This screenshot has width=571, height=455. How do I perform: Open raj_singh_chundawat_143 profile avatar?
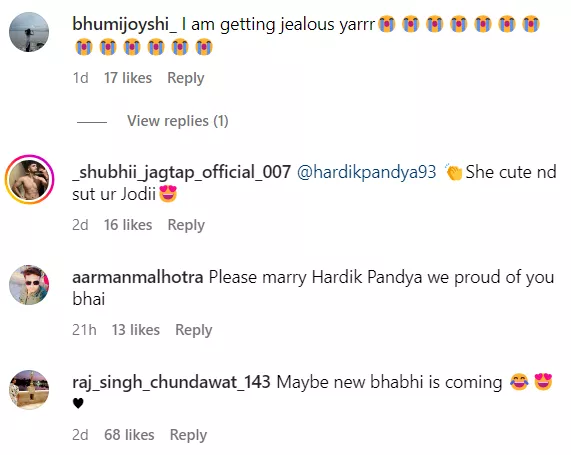point(29,389)
